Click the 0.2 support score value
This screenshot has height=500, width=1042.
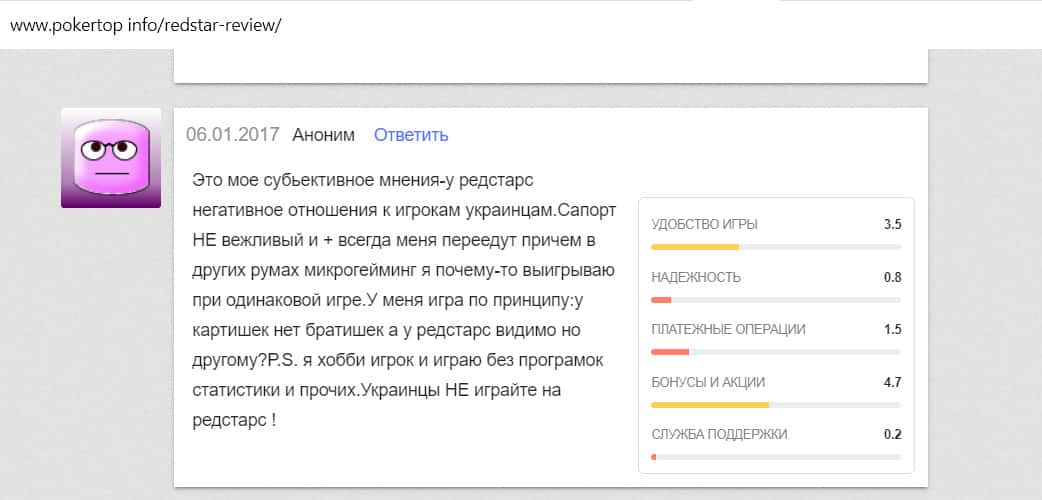(892, 434)
